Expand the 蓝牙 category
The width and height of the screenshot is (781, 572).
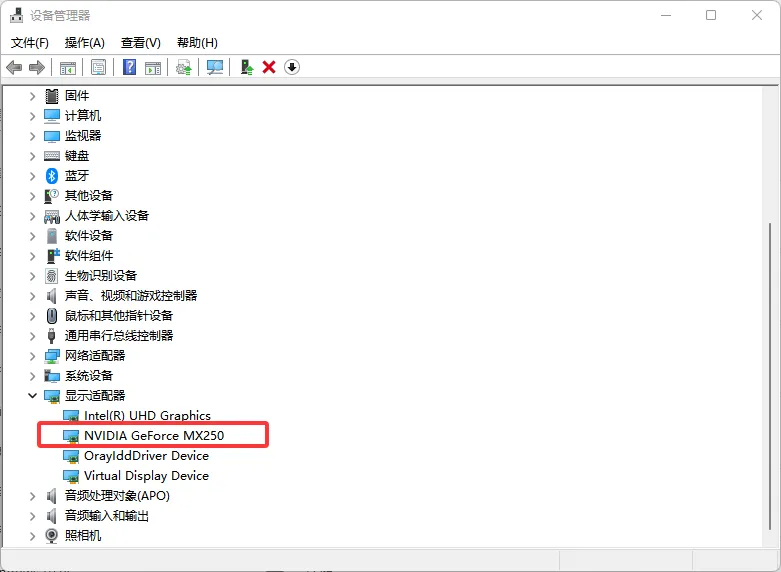[32, 176]
